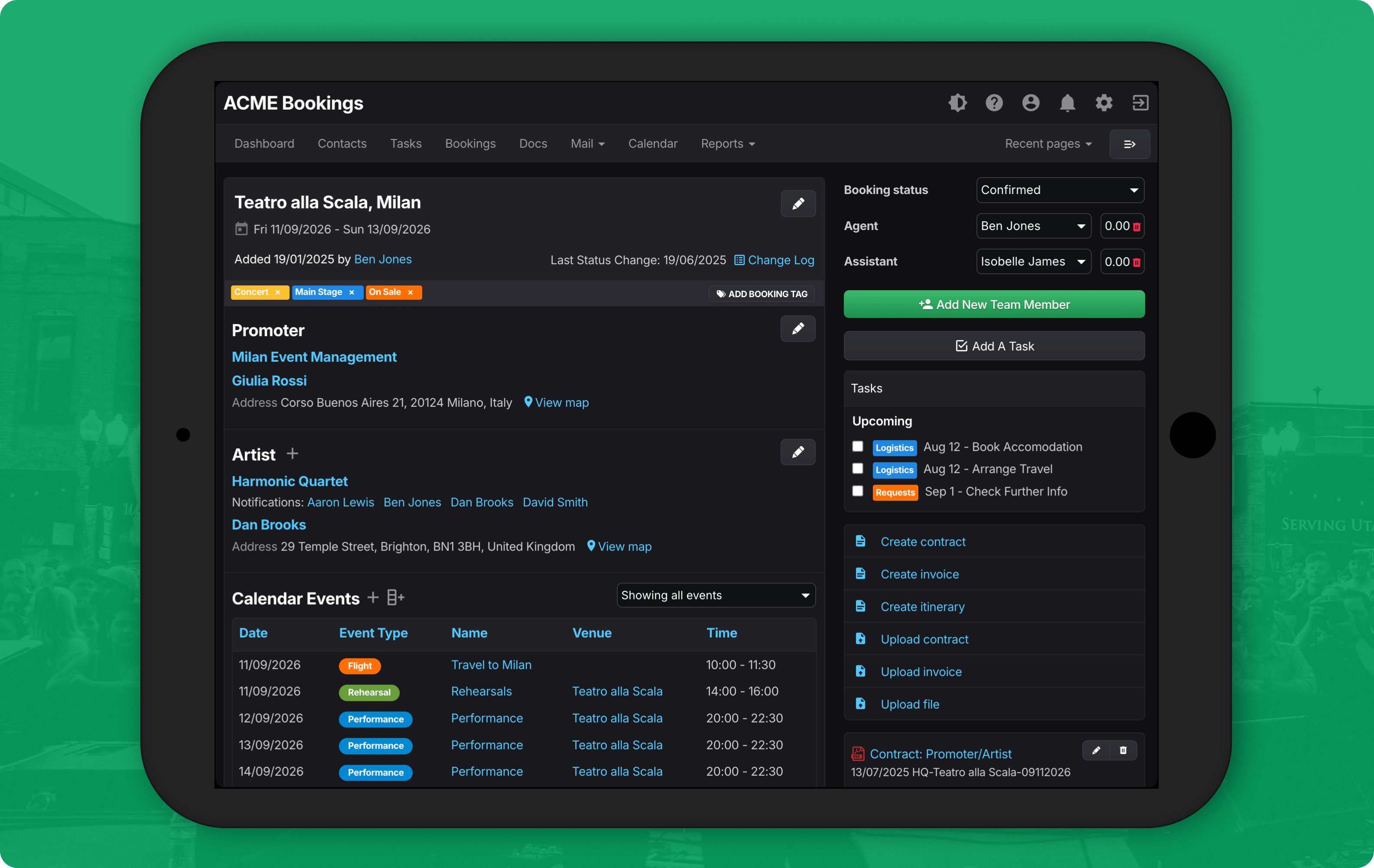The width and height of the screenshot is (1374, 868).
Task: Select a different Assistant
Action: click(x=1033, y=261)
